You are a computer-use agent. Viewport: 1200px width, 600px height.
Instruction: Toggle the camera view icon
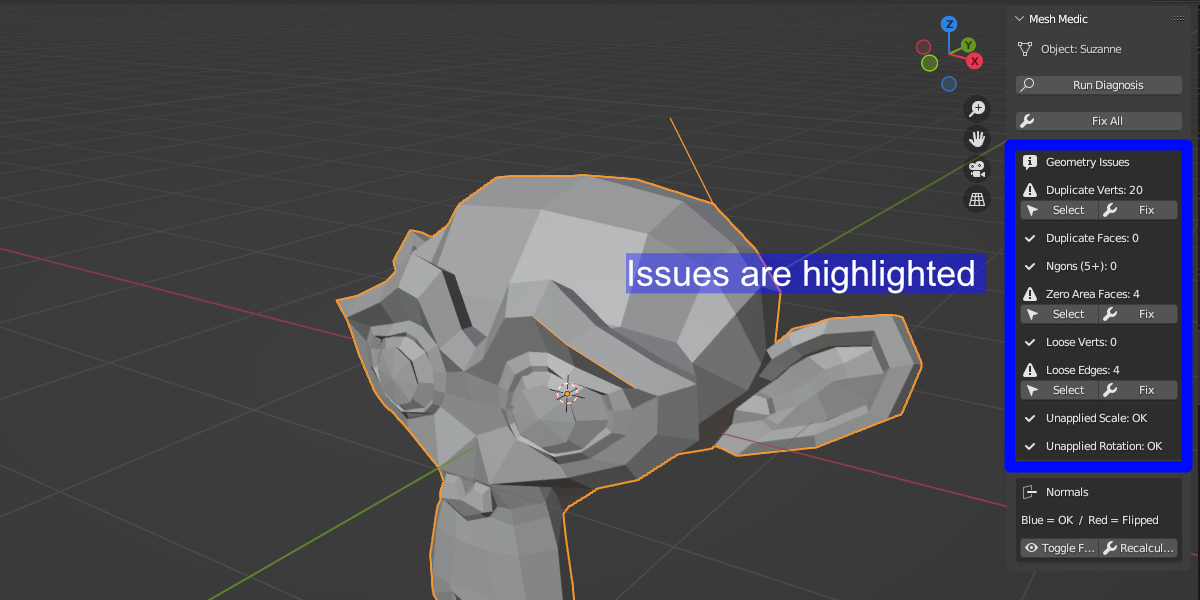(977, 169)
